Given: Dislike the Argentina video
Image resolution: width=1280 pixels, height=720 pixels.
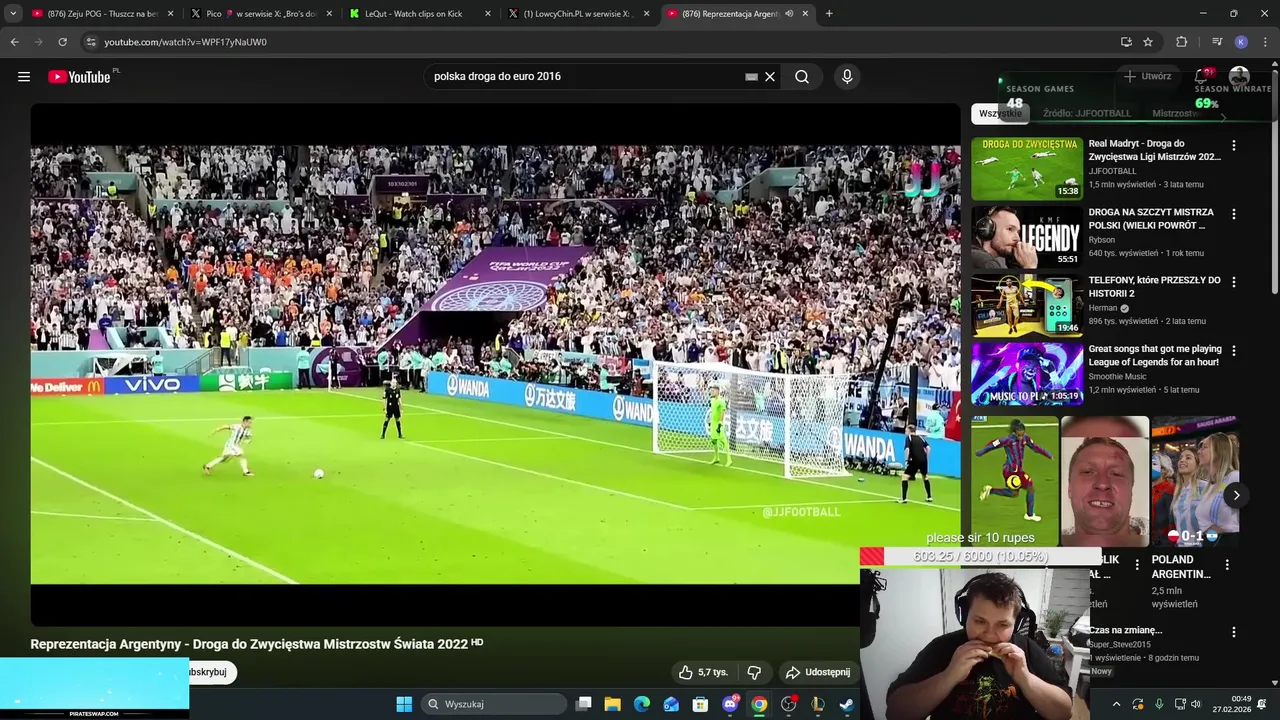Looking at the screenshot, I should pos(755,673).
